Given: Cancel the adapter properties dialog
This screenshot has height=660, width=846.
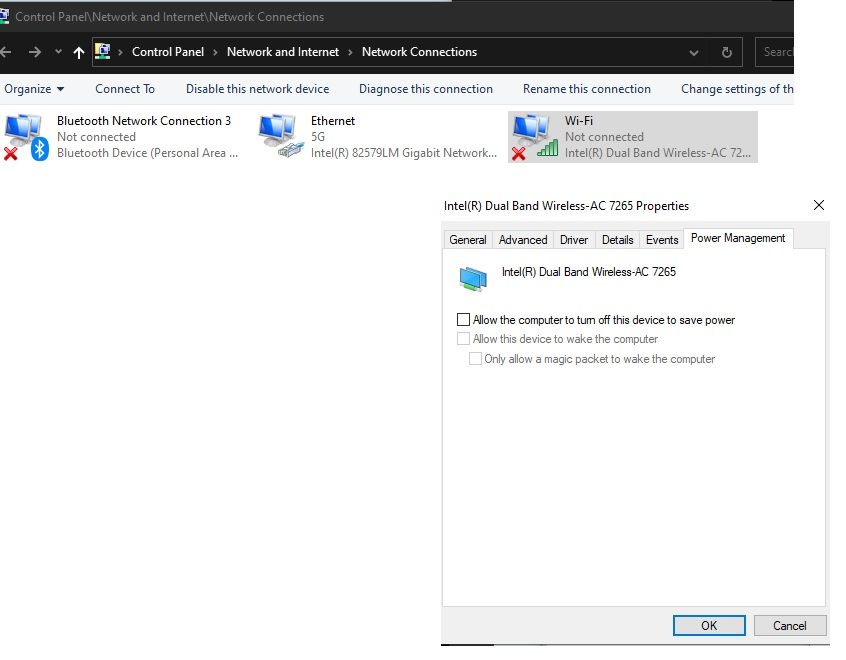Looking at the screenshot, I should 789,625.
